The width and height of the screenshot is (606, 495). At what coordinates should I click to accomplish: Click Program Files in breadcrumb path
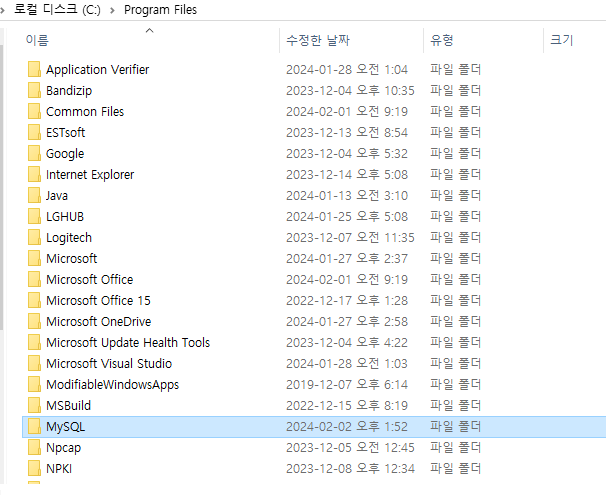[x=160, y=10]
